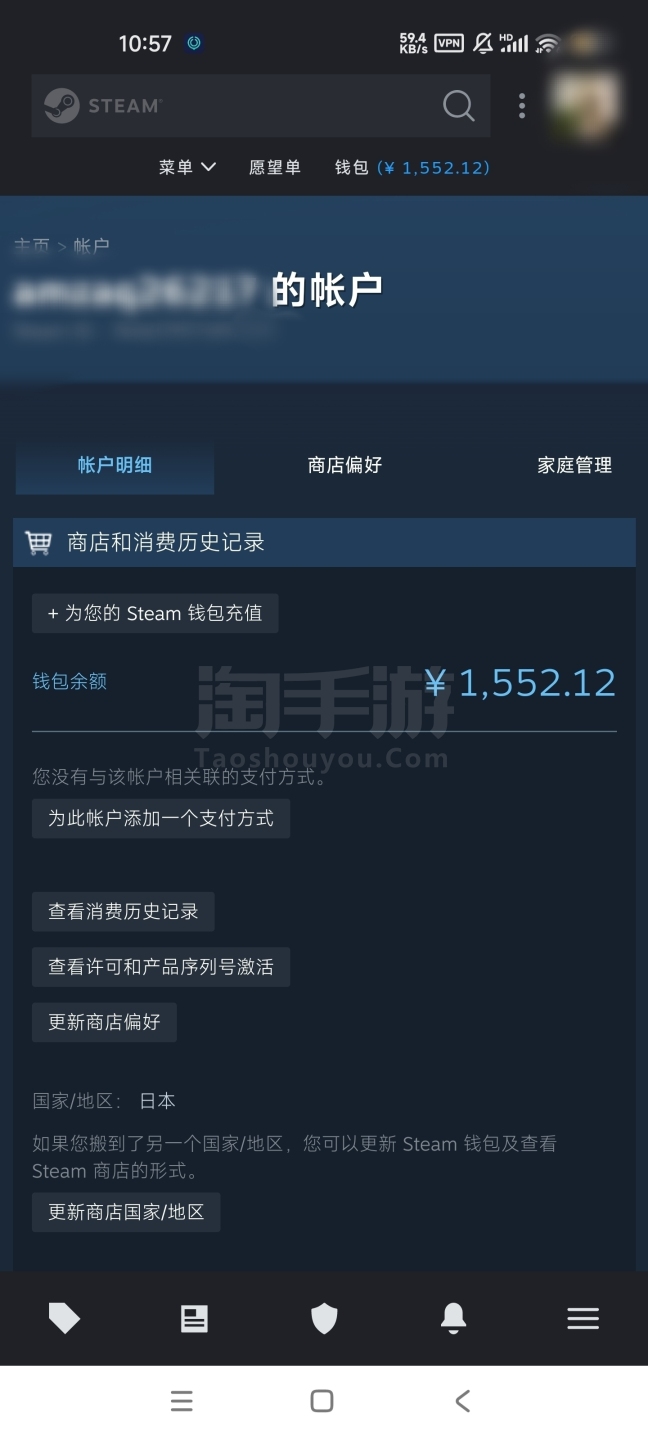Switch to the 商店偏好 tab
The height and width of the screenshot is (1440, 648).
pos(345,465)
